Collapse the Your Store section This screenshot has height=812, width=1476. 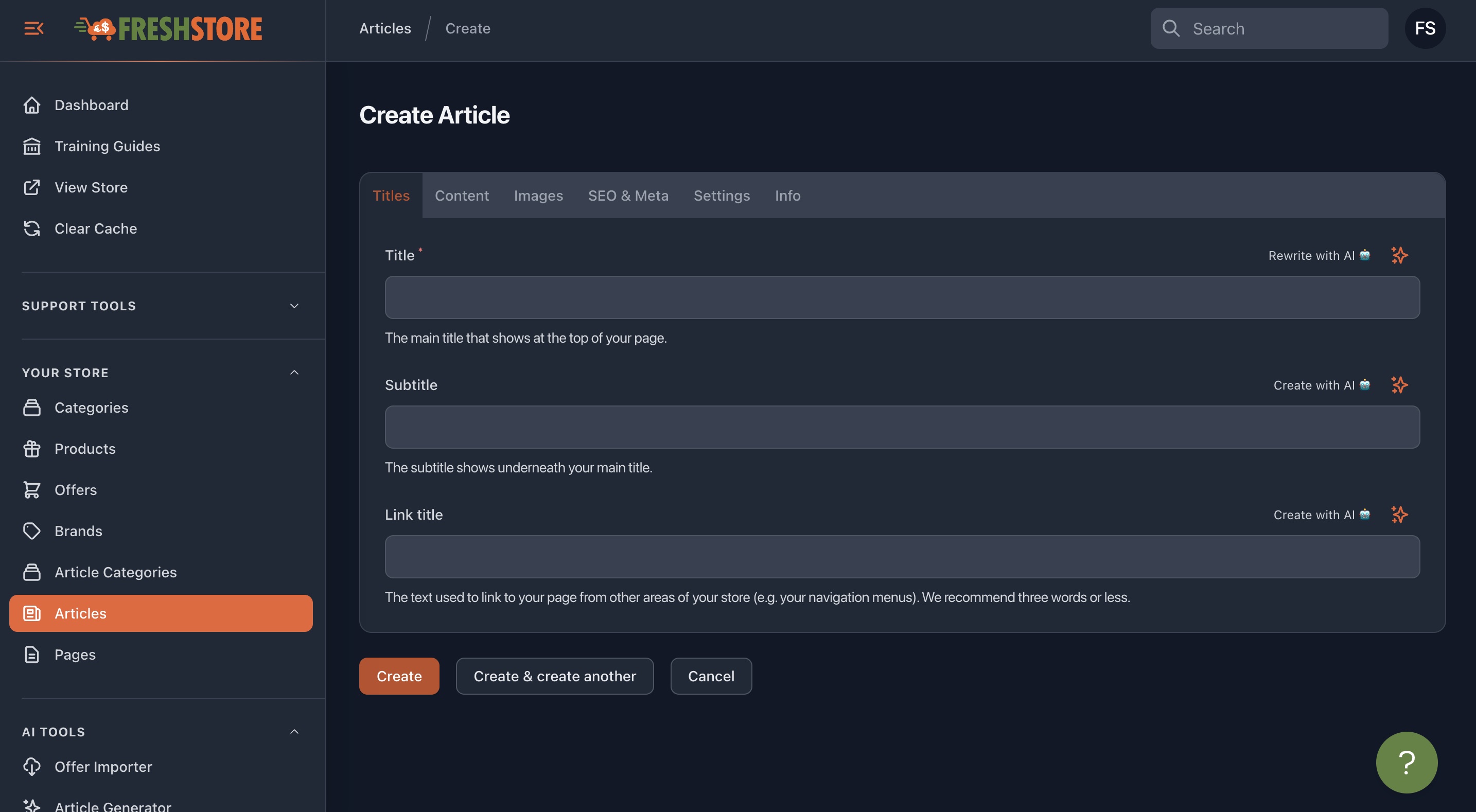click(x=161, y=373)
